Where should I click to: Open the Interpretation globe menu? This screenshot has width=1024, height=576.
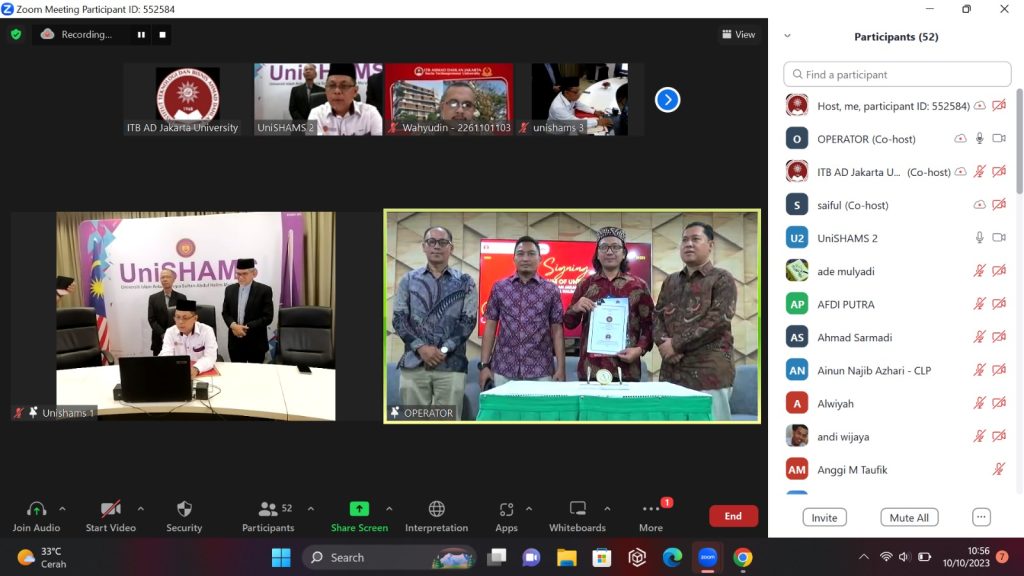click(x=436, y=516)
